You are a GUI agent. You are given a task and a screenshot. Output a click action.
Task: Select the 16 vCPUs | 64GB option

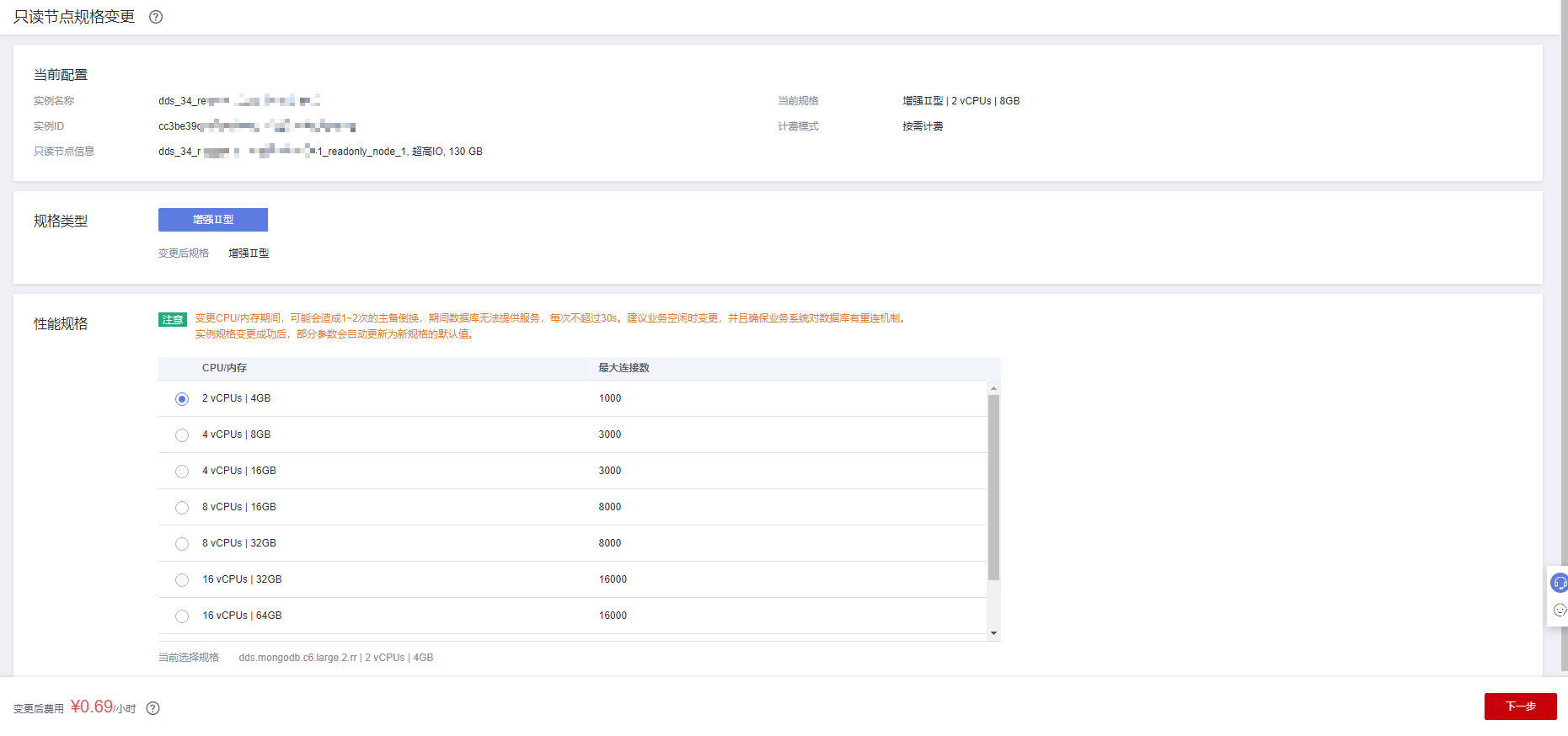(x=182, y=616)
